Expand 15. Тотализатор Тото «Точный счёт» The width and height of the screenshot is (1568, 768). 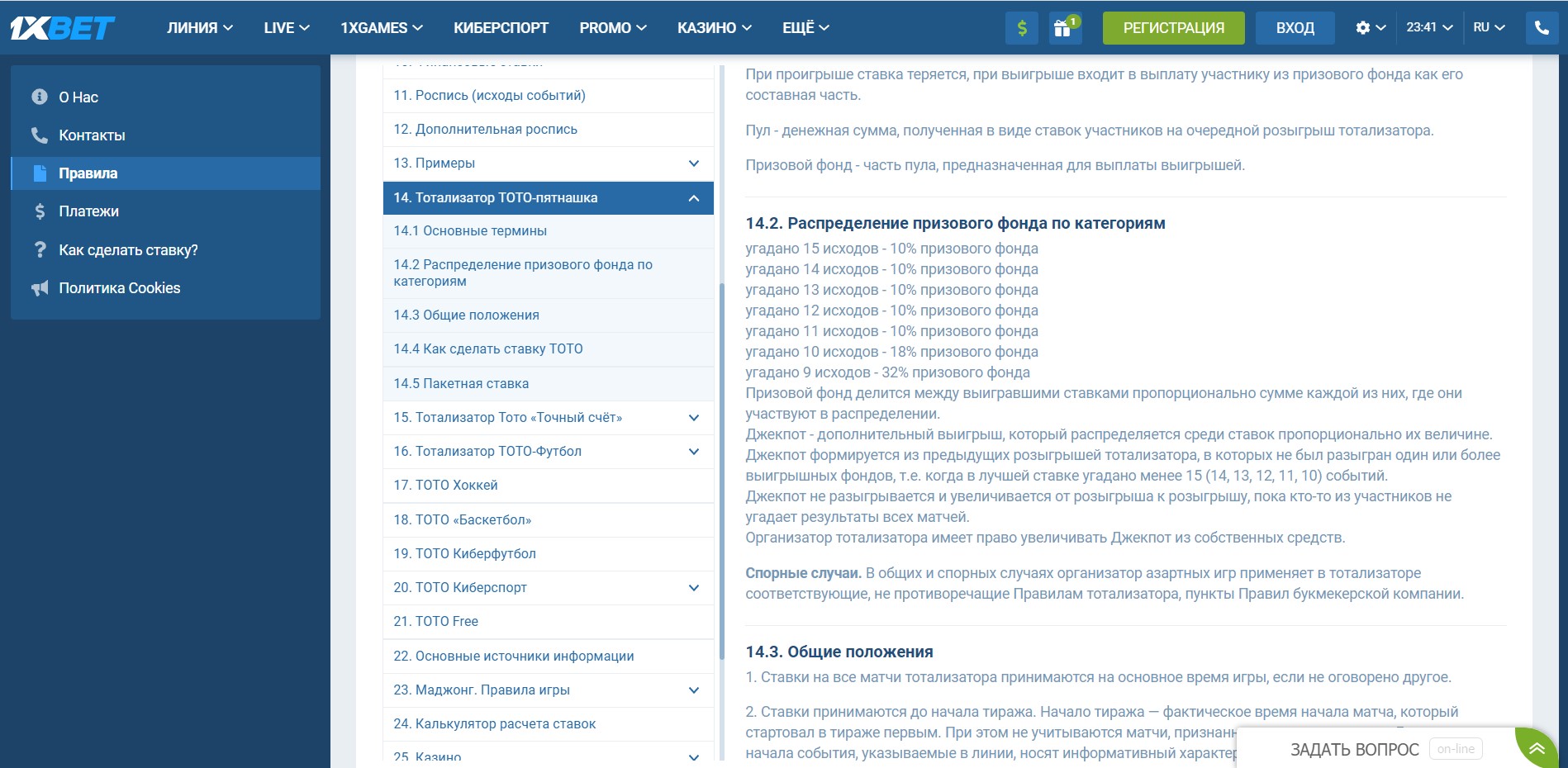(x=694, y=418)
